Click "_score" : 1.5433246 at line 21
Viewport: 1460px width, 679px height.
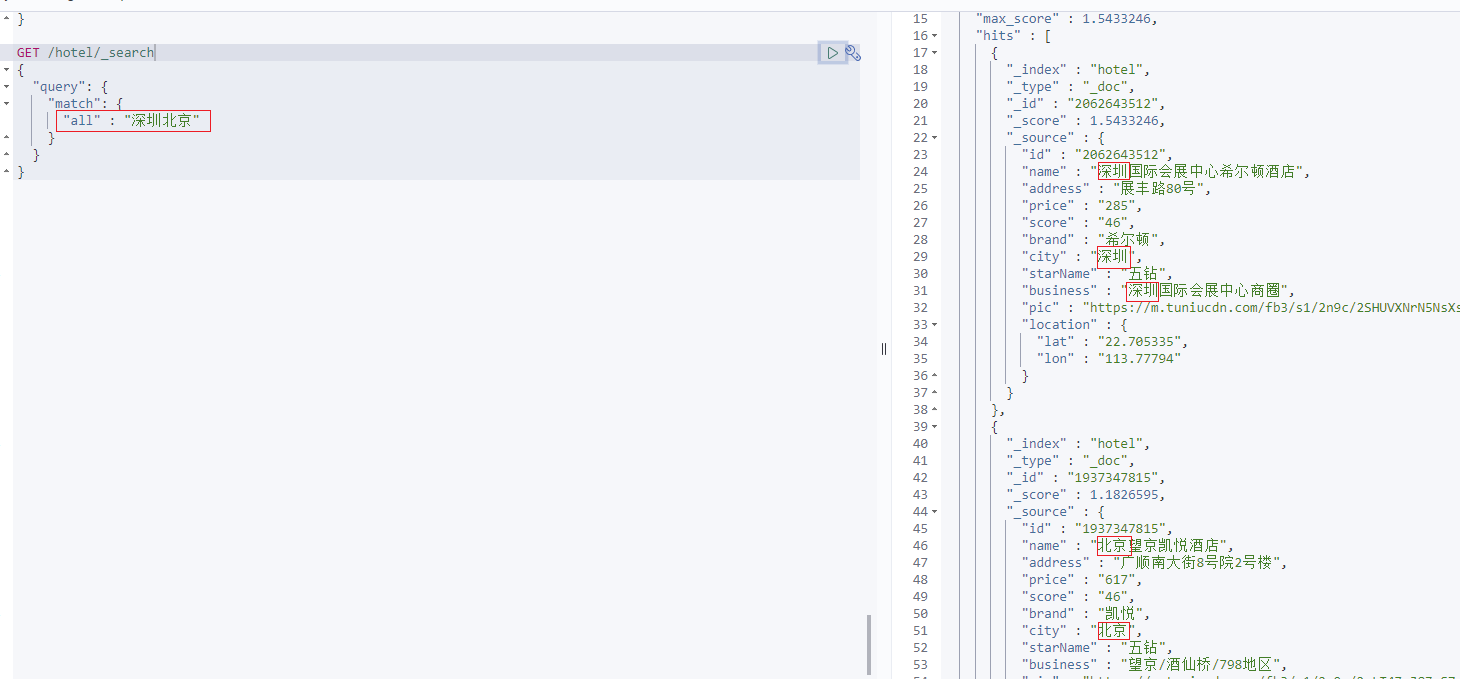pos(1086,121)
